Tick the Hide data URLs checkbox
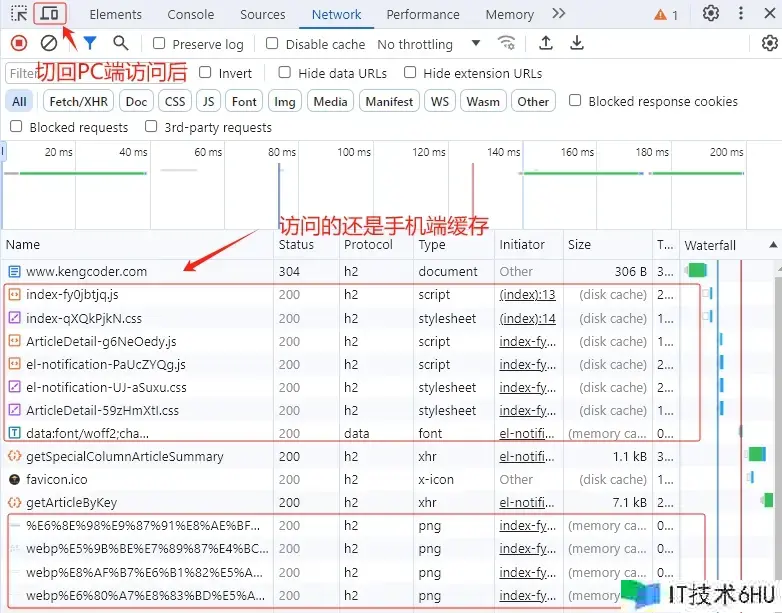This screenshot has height=613, width=782. 285,73
